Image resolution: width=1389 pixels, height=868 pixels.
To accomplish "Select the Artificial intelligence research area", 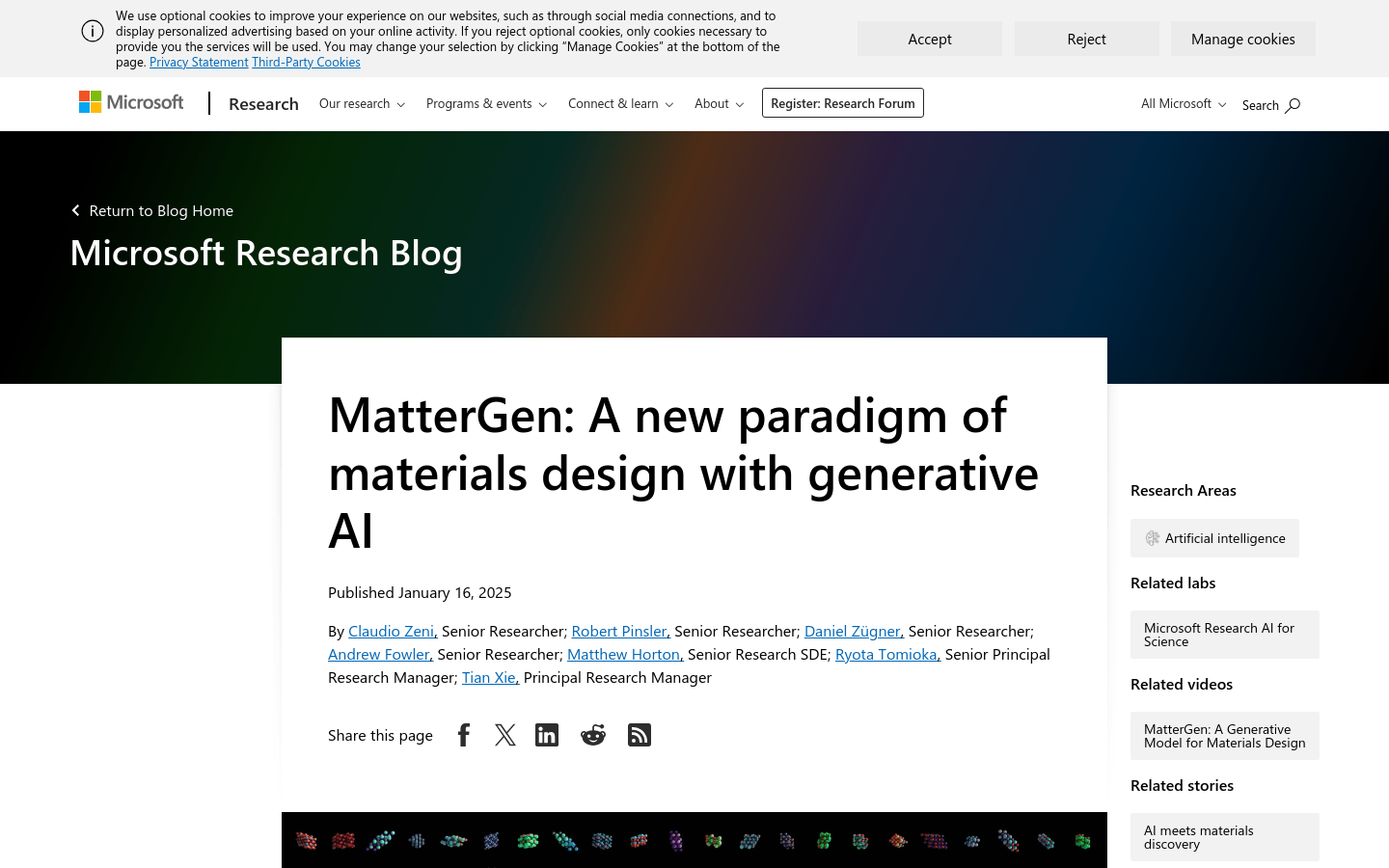I will coord(1214,538).
